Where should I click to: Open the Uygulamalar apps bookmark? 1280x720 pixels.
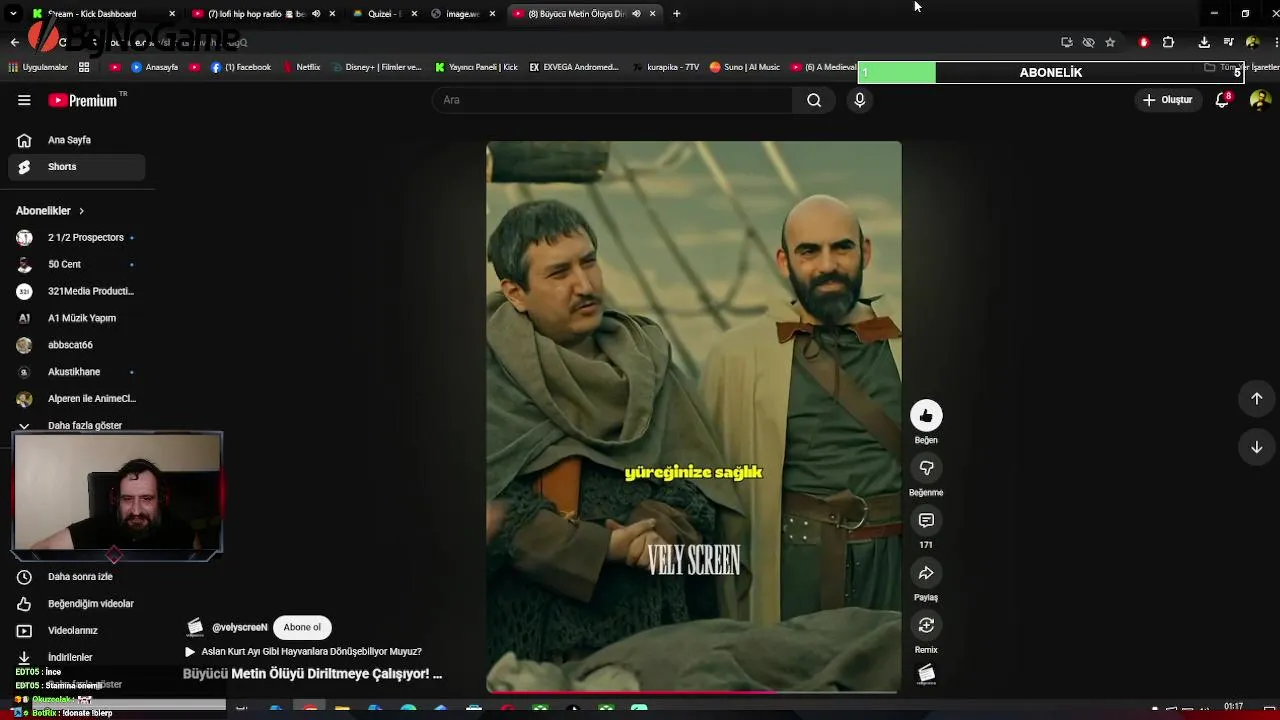pos(38,67)
